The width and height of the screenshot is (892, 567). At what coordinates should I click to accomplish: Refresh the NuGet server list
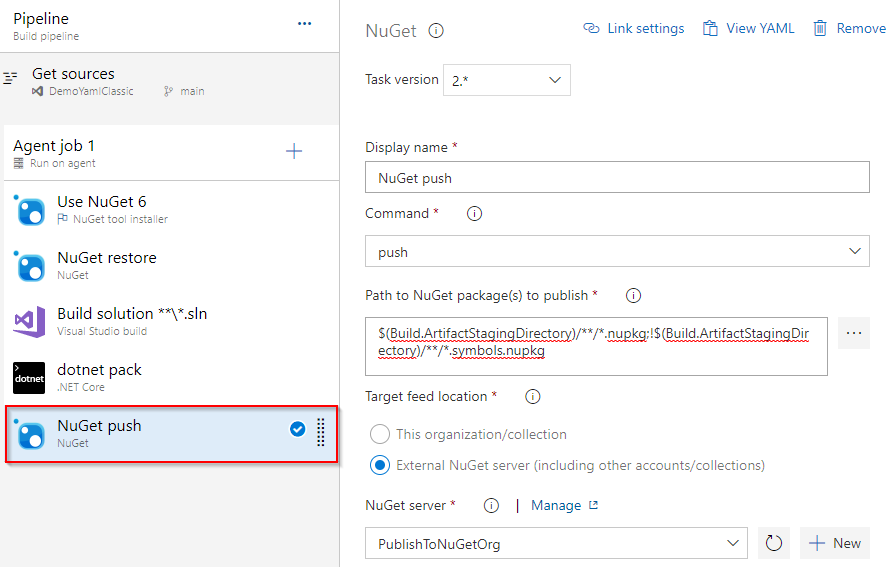coord(774,543)
